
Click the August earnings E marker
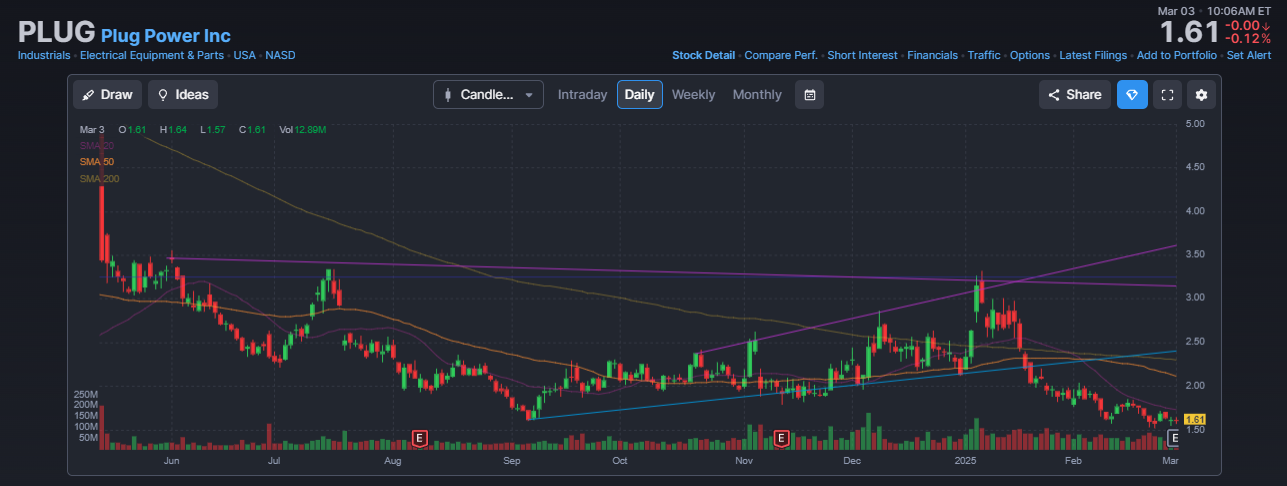[420, 437]
